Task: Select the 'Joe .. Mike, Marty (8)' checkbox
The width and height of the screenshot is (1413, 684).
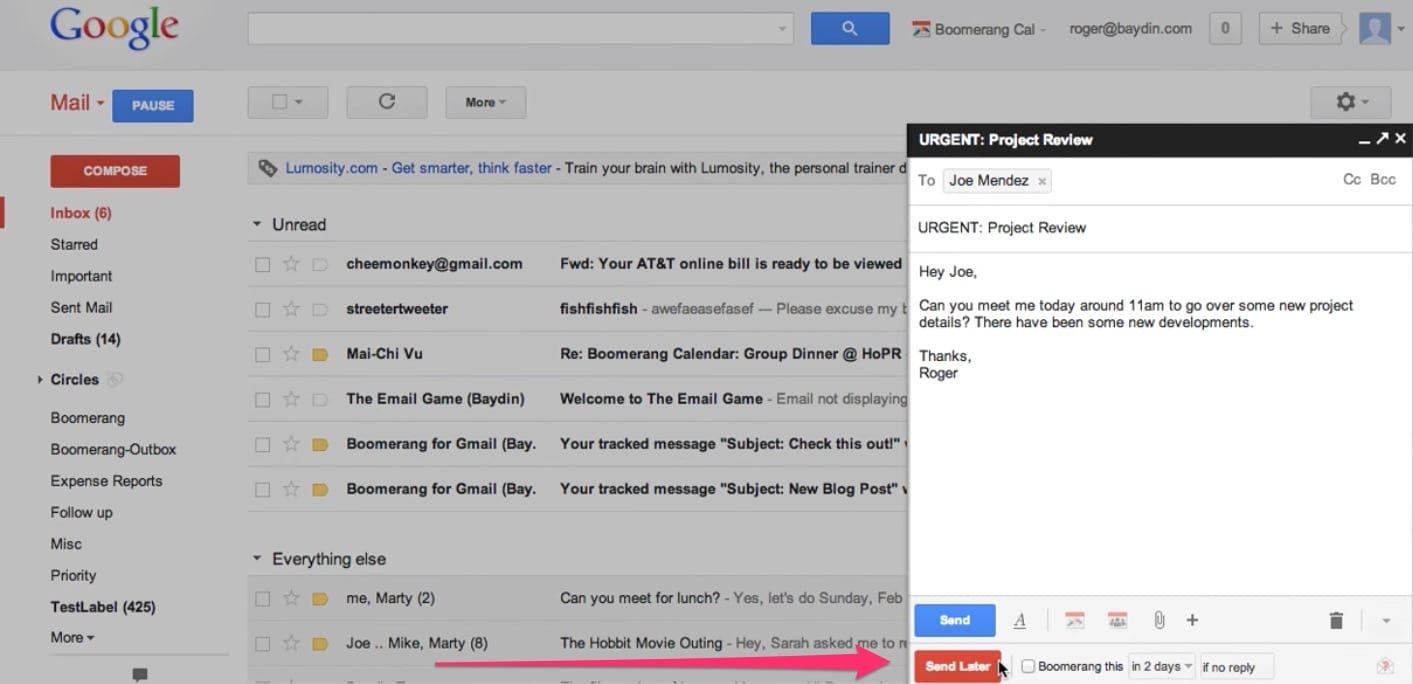Action: [x=262, y=645]
